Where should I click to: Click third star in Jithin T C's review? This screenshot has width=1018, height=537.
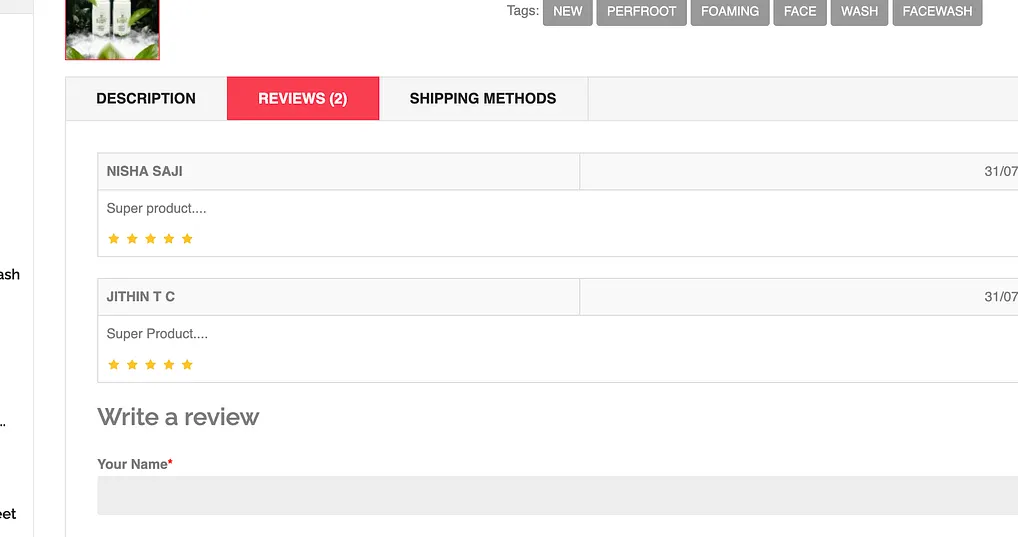click(150, 365)
